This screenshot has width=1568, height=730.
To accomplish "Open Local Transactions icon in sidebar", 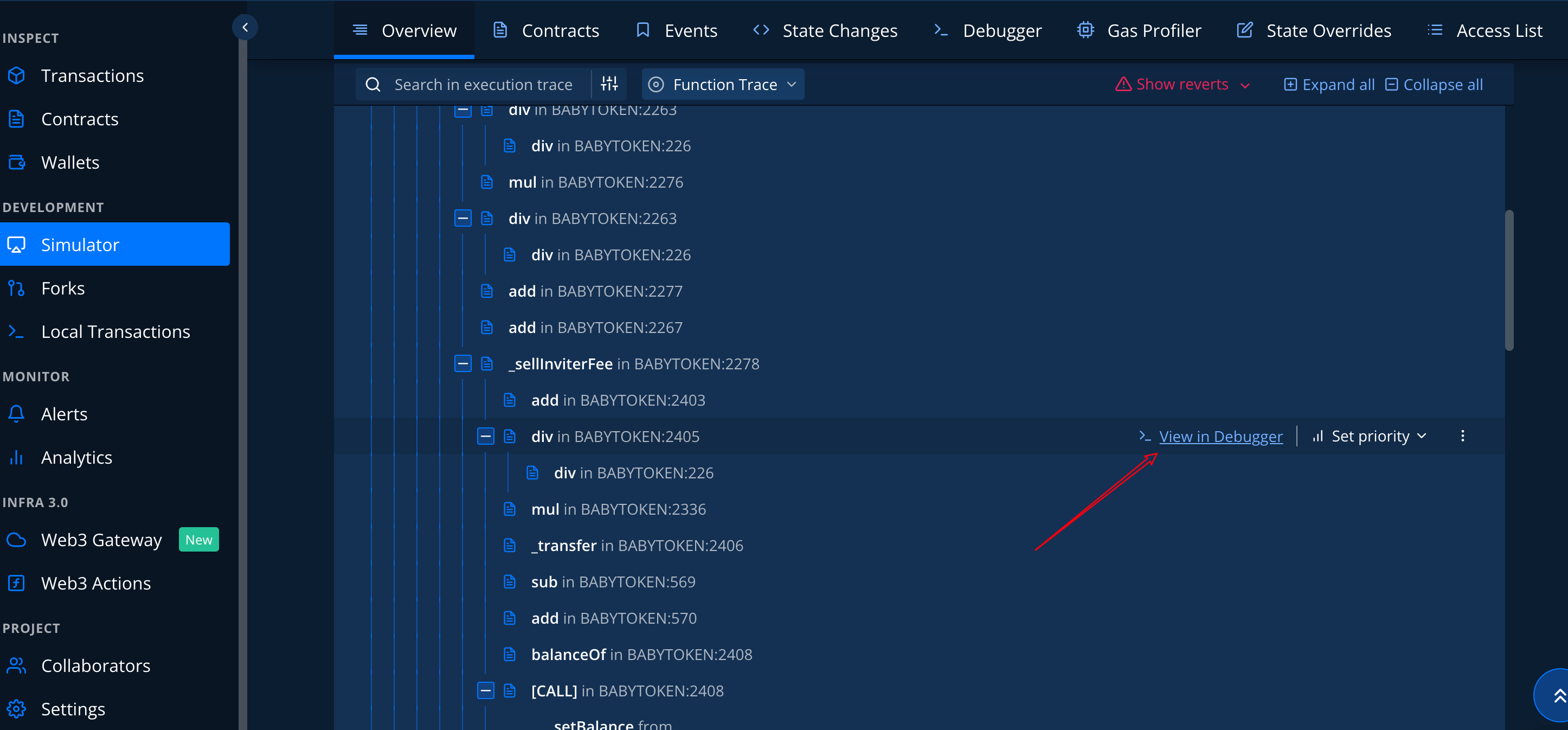I will point(16,331).
